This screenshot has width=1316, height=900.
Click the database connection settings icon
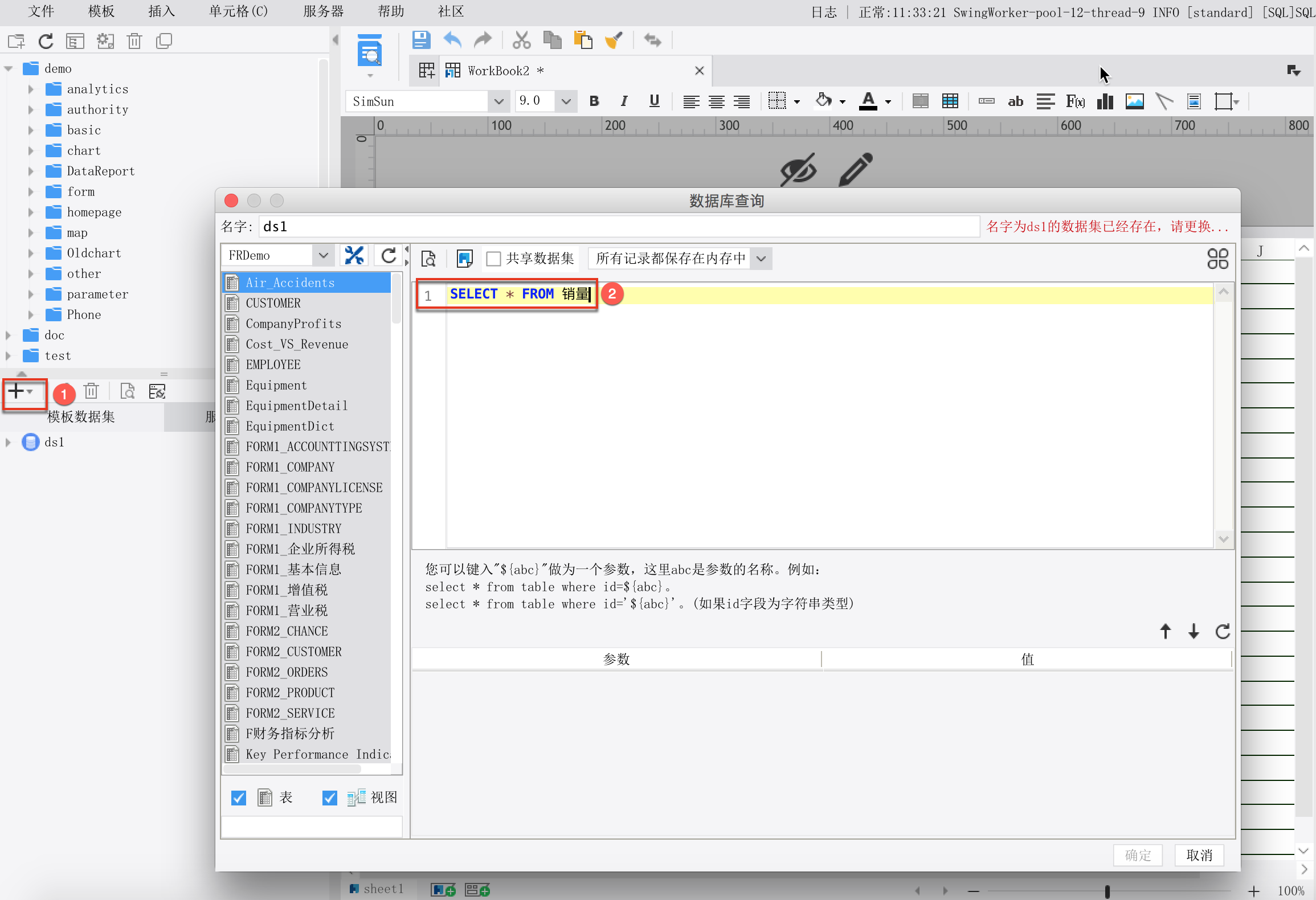click(x=354, y=256)
